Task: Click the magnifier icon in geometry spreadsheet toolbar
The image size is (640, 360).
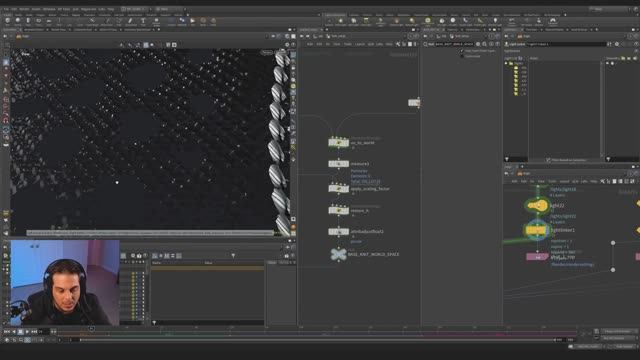Action: (x=133, y=256)
